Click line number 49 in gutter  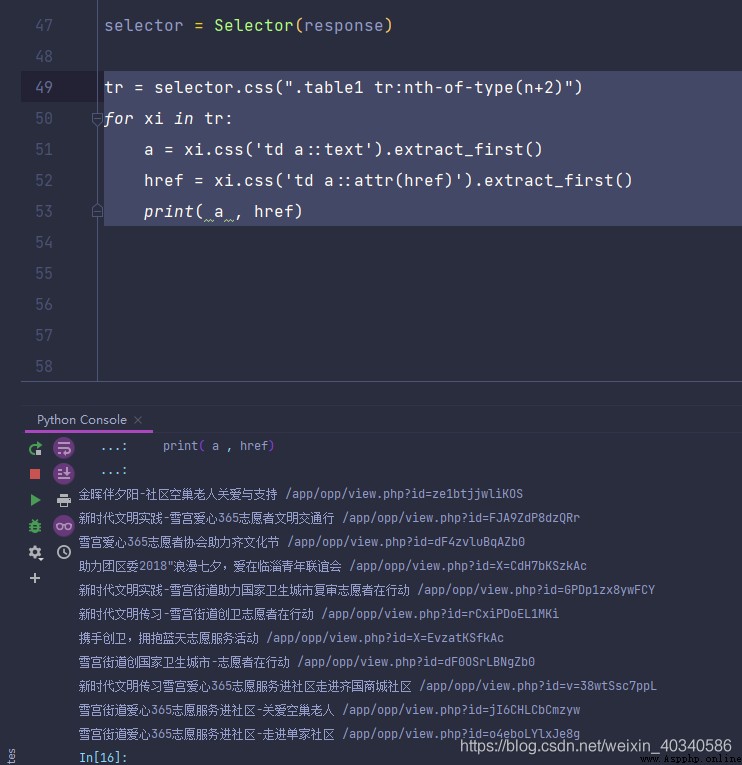coord(44,87)
